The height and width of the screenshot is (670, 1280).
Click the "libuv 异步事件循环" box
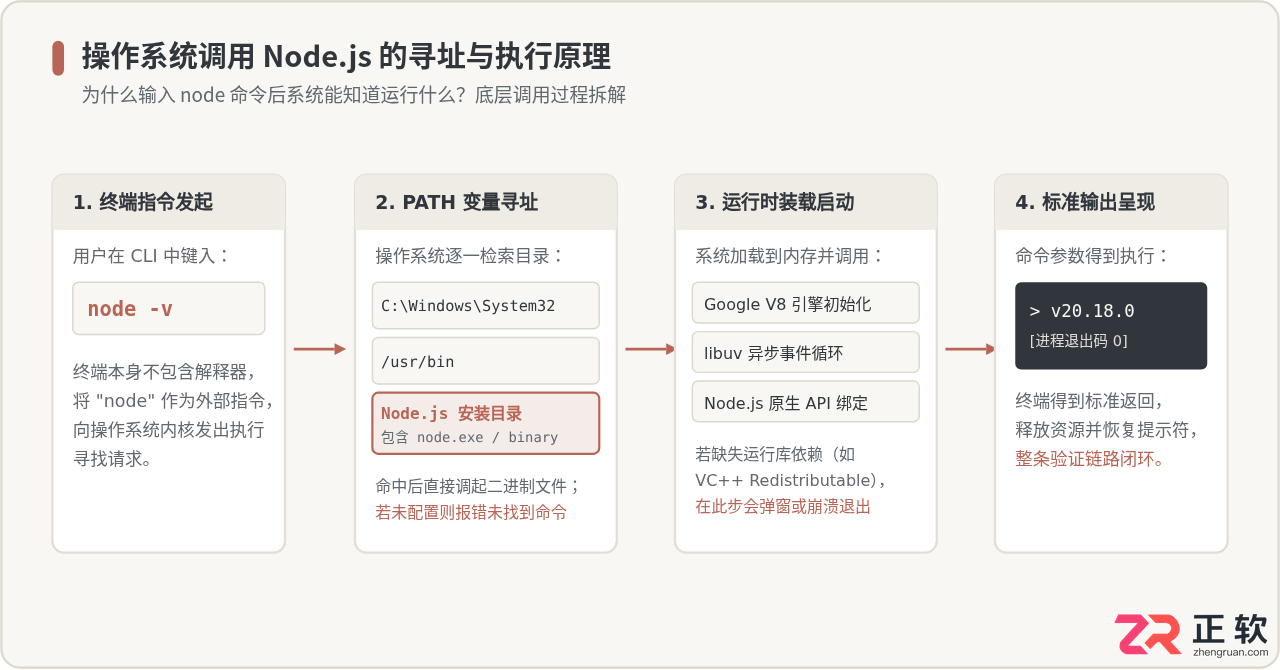[x=806, y=352]
